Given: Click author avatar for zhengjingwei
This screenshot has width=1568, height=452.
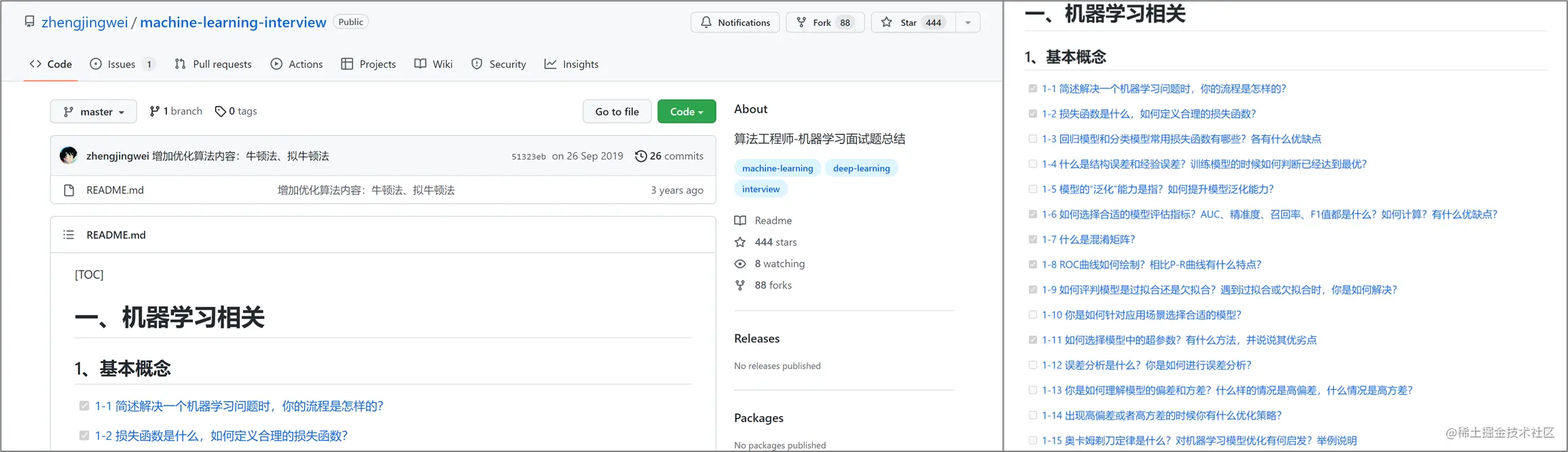Looking at the screenshot, I should [x=69, y=156].
